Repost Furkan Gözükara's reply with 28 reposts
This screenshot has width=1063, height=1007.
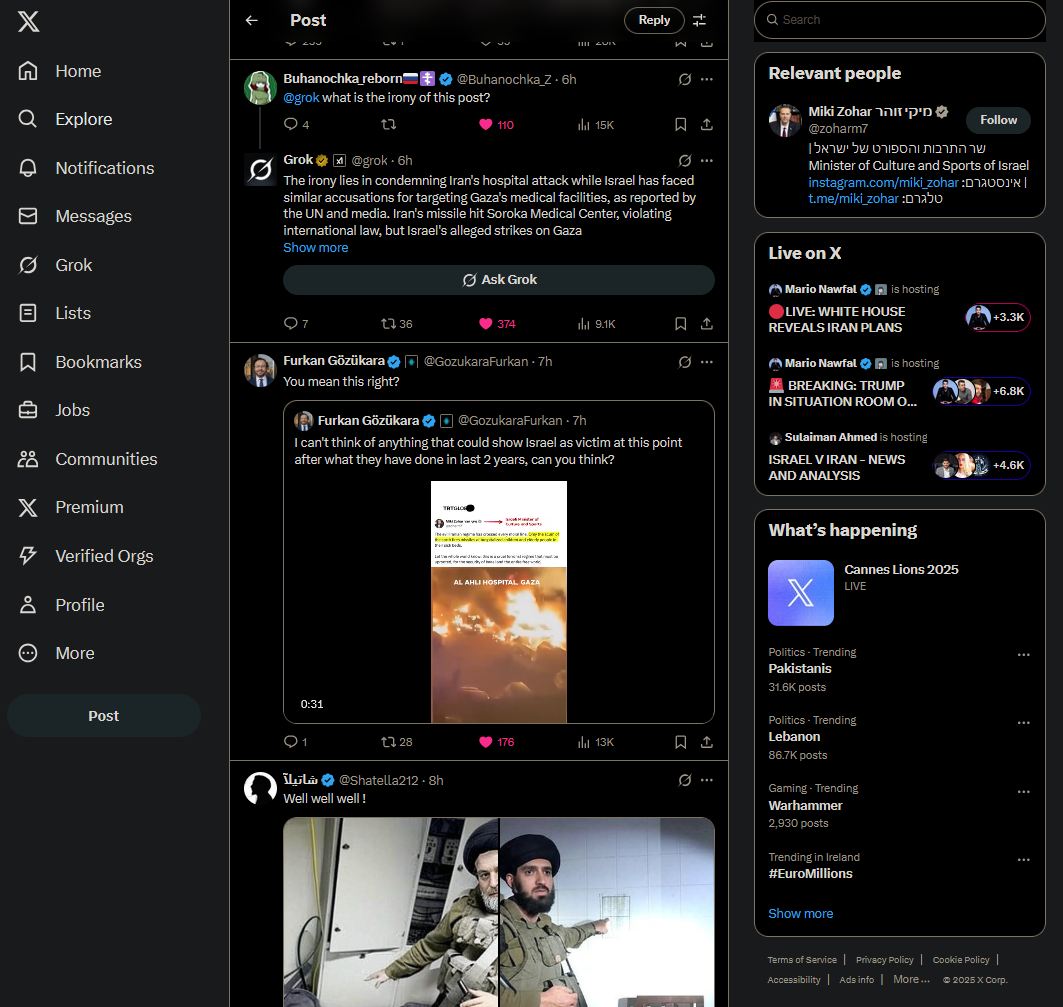click(x=397, y=742)
